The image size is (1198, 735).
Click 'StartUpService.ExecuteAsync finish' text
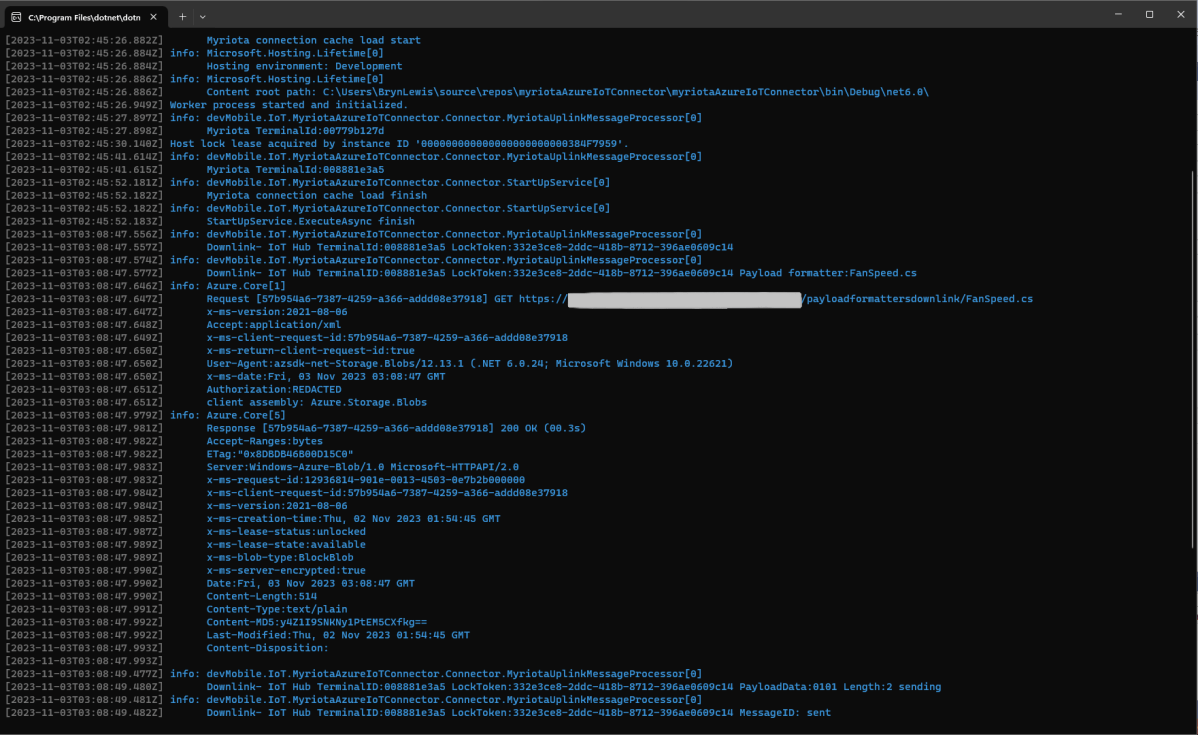310,222
